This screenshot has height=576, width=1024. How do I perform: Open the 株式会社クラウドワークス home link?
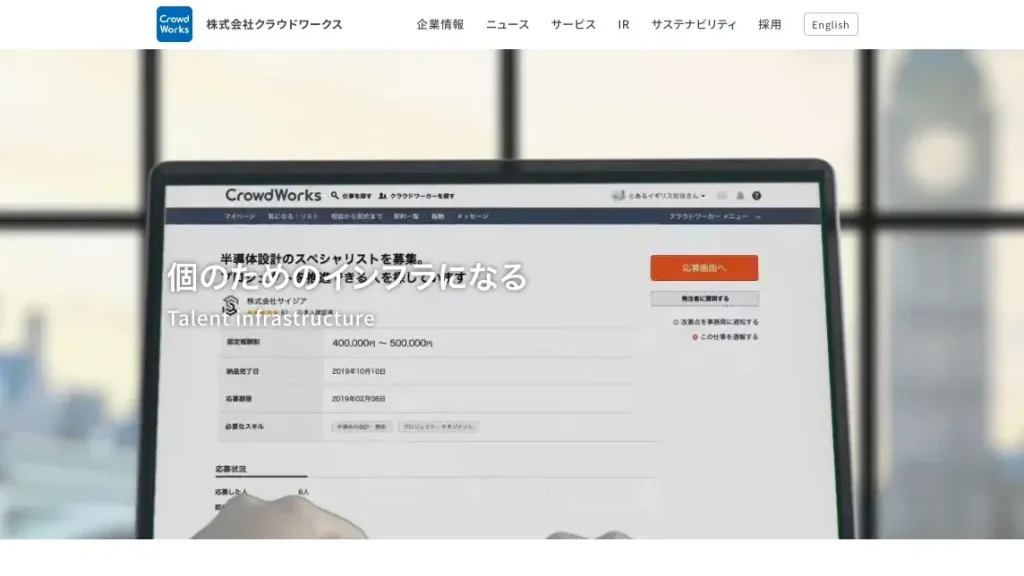pyautogui.click(x=274, y=25)
